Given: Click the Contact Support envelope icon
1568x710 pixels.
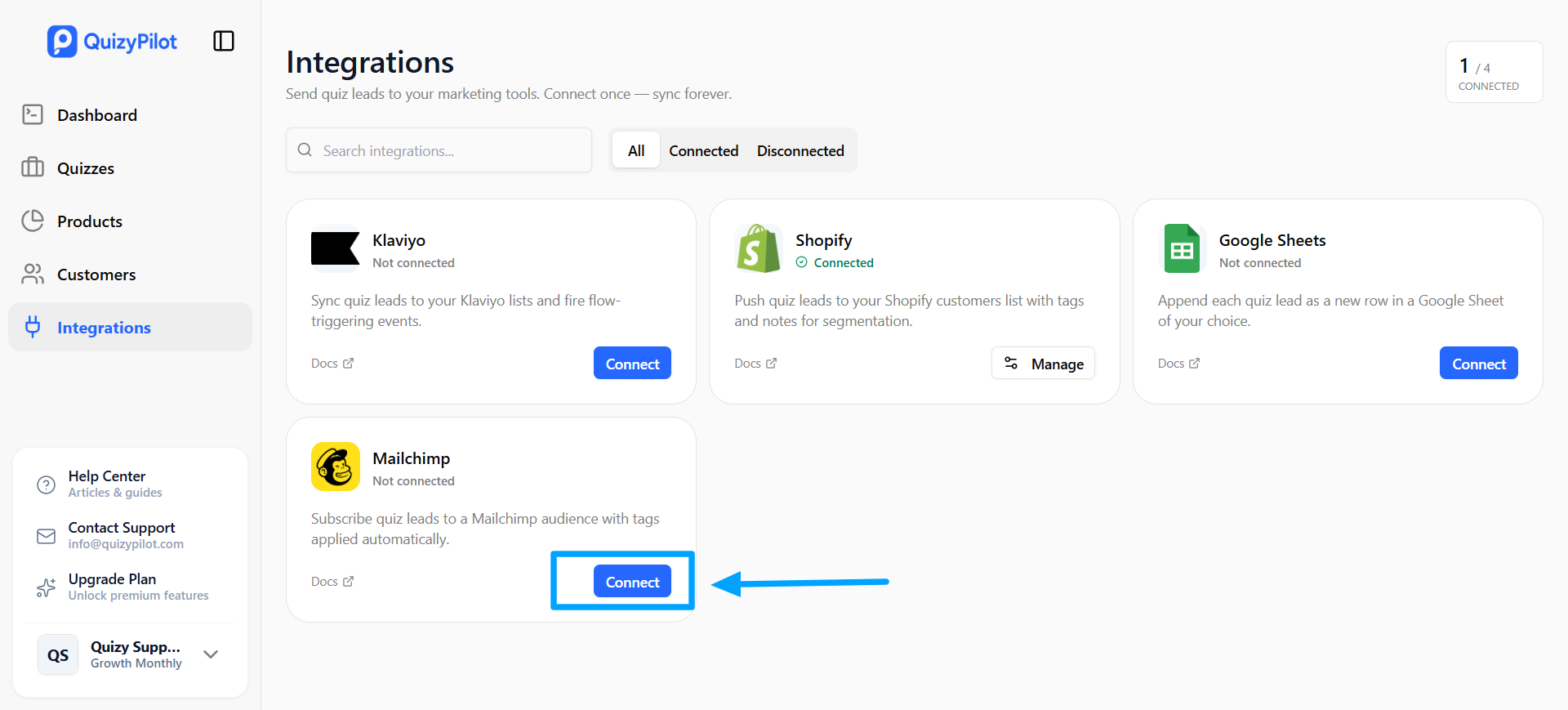Looking at the screenshot, I should [x=47, y=536].
